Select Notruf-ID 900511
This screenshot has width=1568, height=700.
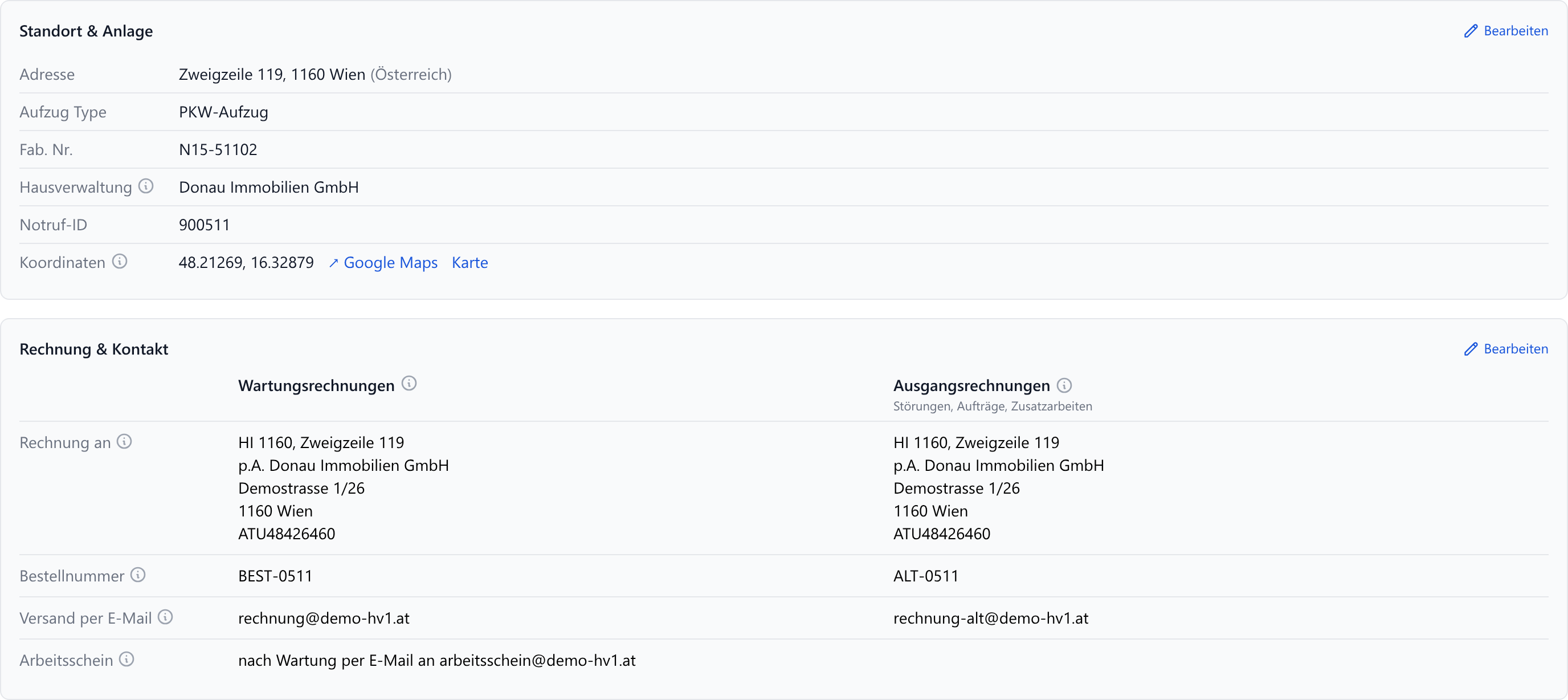click(205, 225)
